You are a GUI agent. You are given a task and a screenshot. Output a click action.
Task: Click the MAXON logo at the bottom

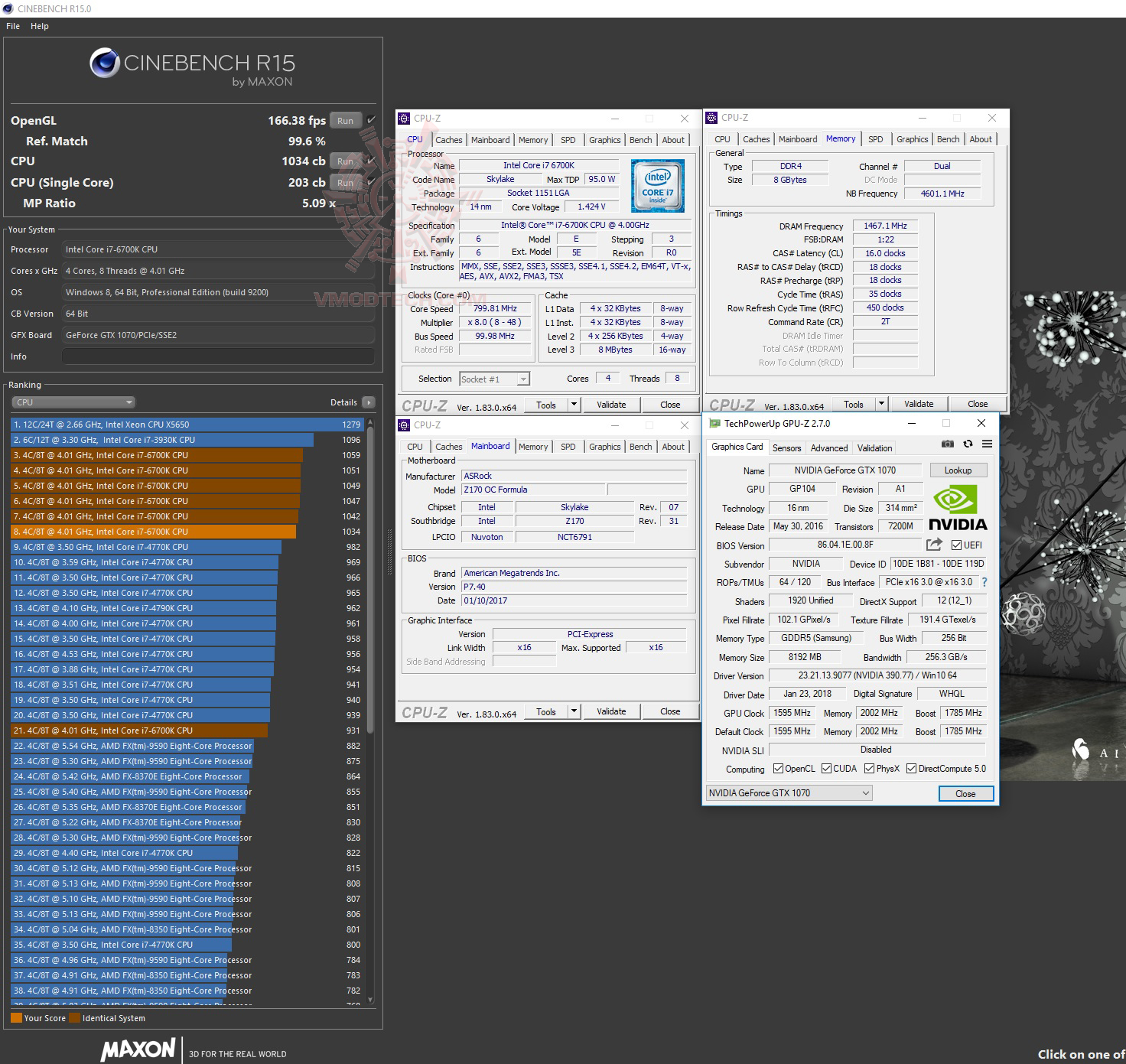138,1049
